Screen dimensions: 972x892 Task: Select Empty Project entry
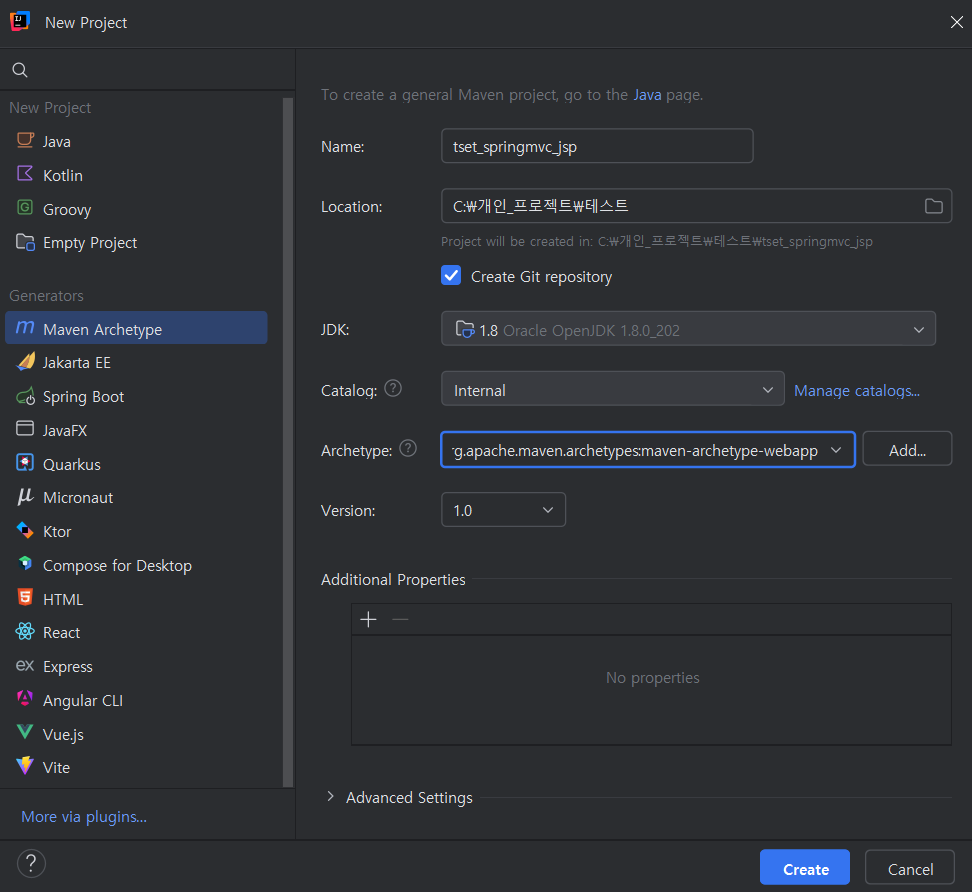click(136, 243)
